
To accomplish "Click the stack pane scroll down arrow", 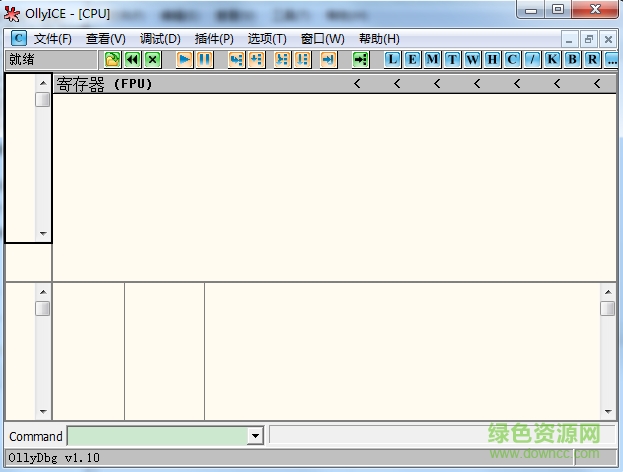I will [x=608, y=412].
